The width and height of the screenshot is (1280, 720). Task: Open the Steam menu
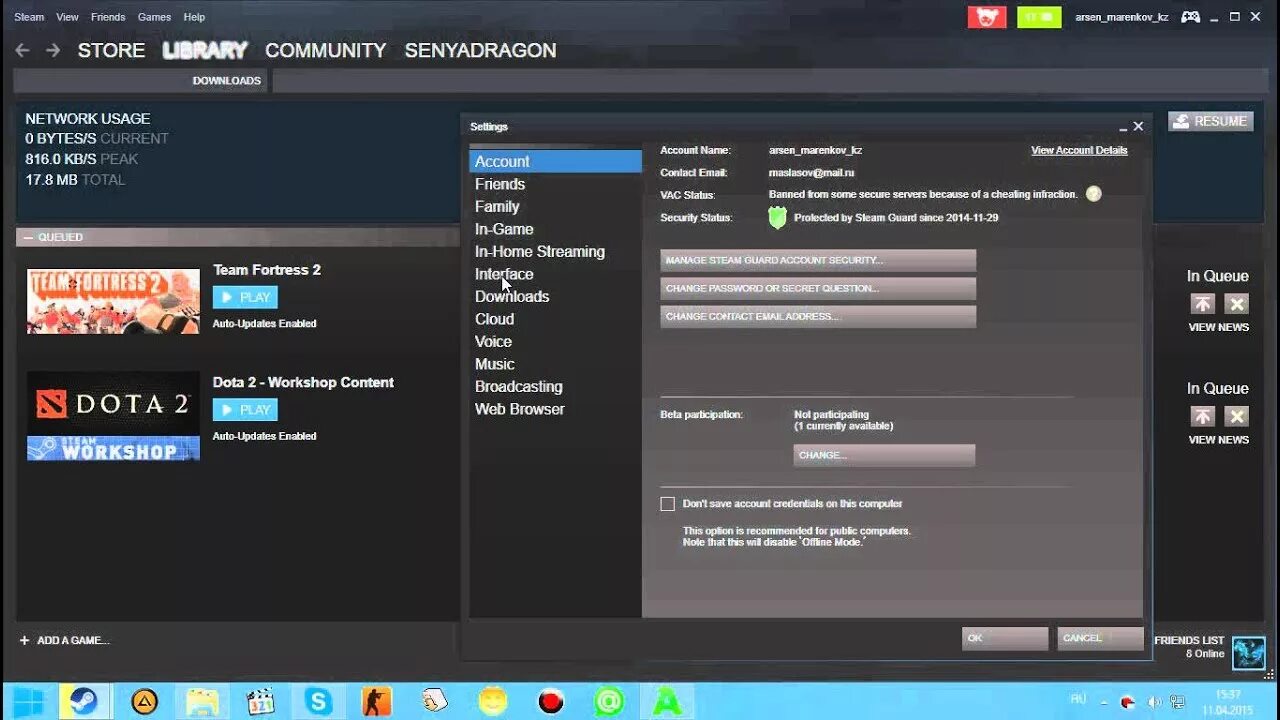click(x=29, y=17)
